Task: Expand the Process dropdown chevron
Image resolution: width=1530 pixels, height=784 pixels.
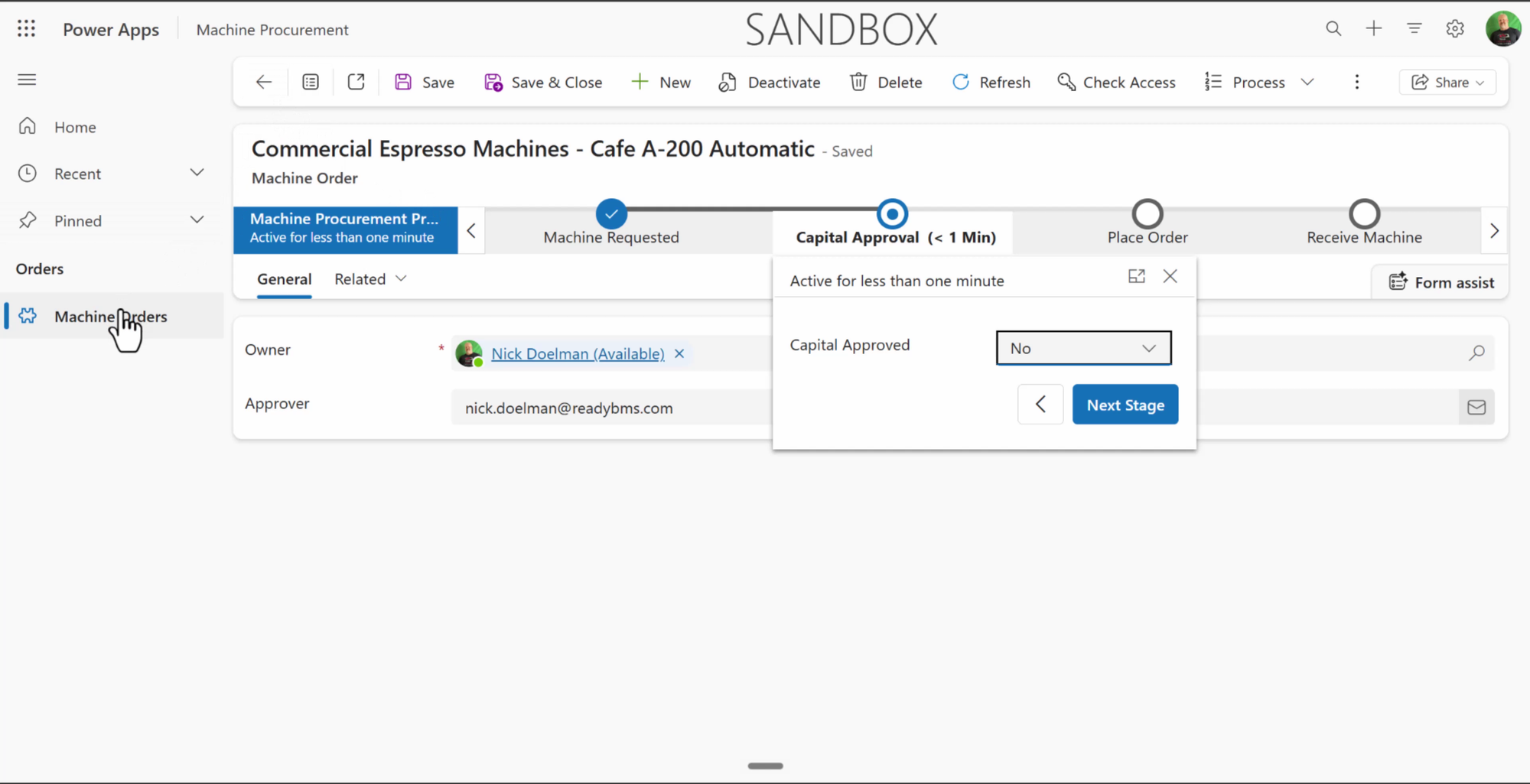Action: (1307, 83)
